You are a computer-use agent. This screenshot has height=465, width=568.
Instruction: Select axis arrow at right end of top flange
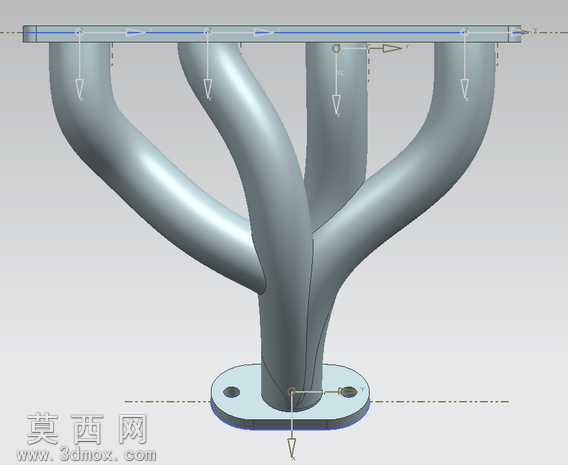pyautogui.click(x=521, y=32)
